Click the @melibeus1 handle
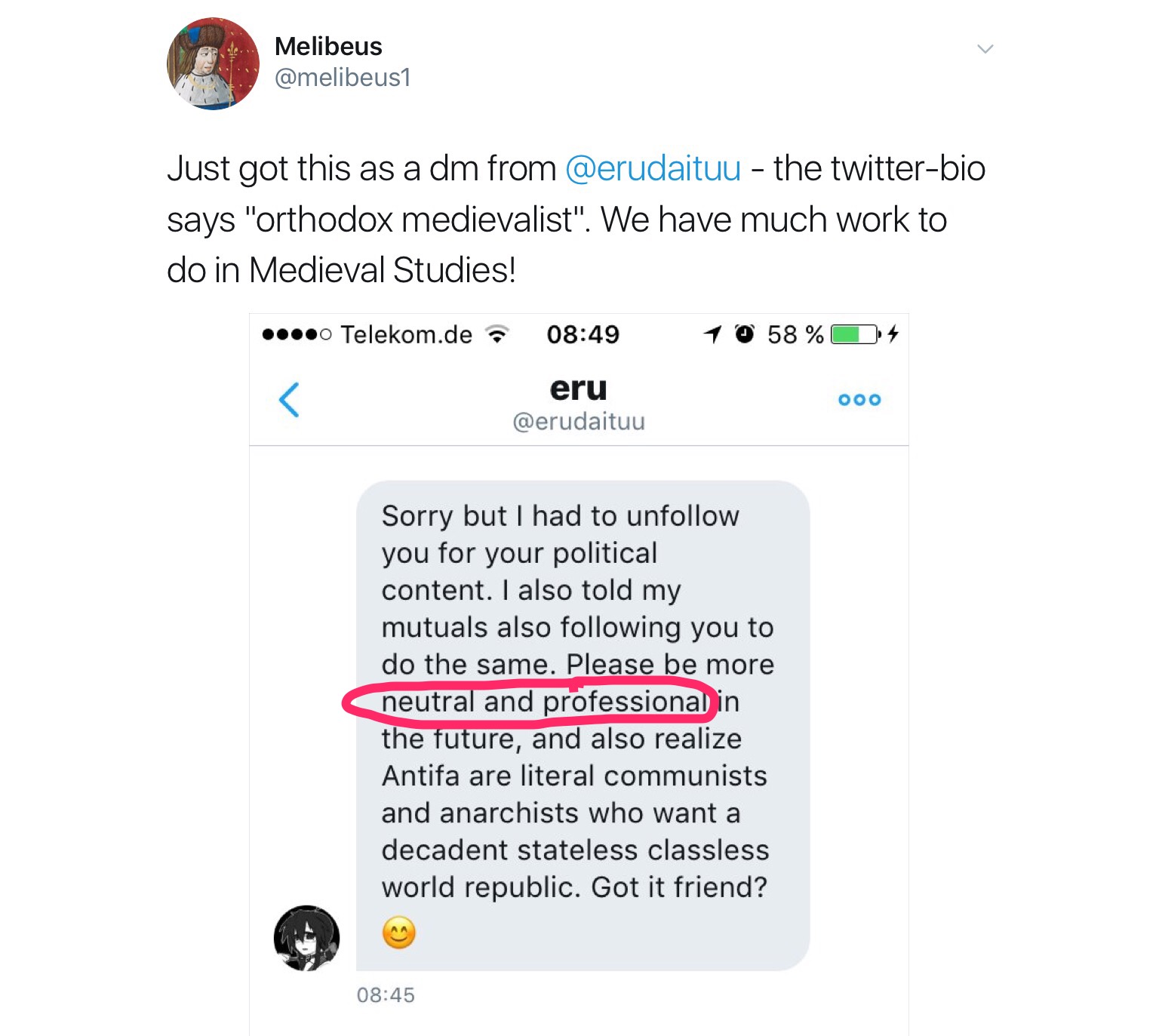The width and height of the screenshot is (1159, 1036). [x=343, y=78]
